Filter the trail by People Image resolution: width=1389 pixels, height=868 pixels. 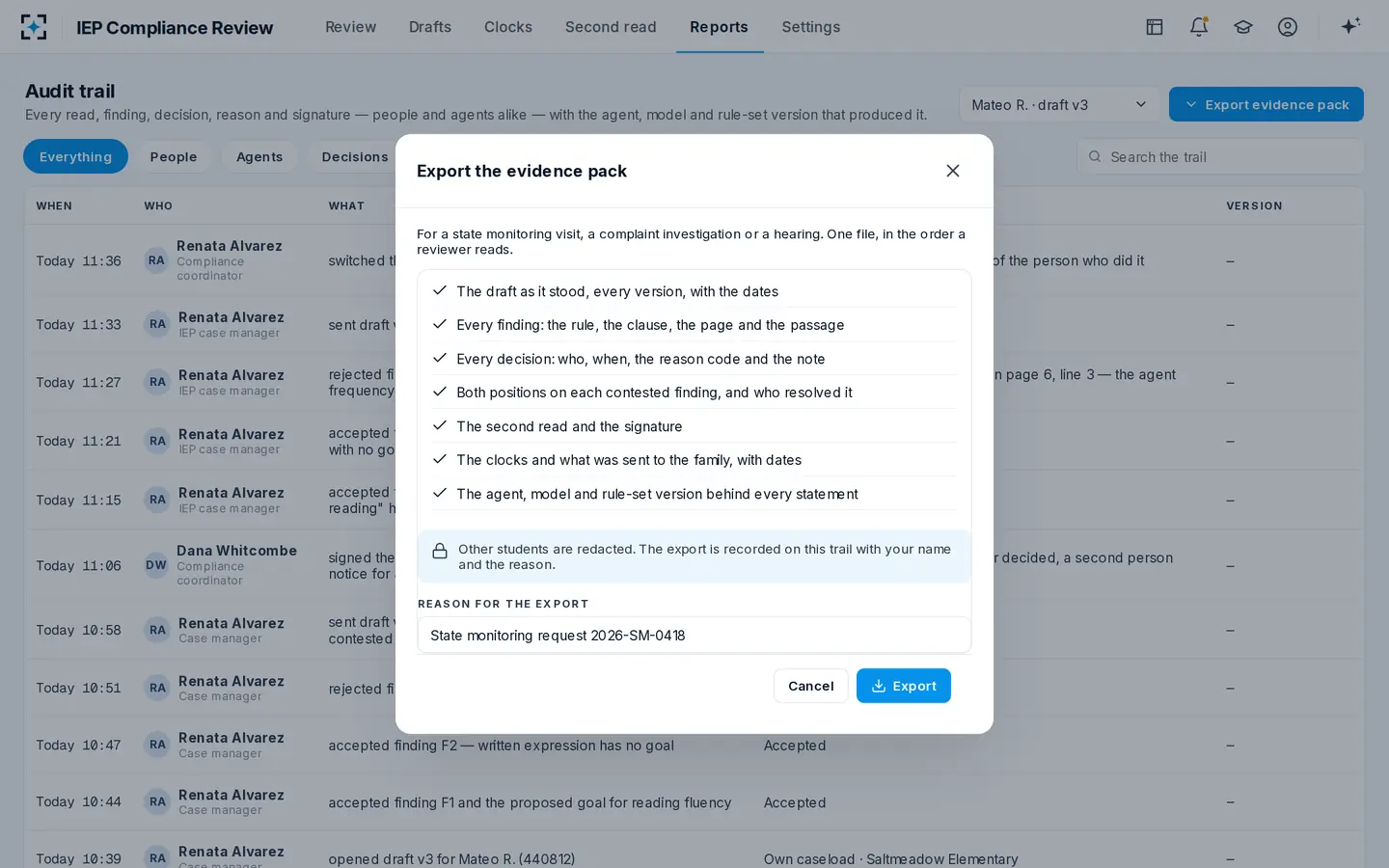click(174, 156)
